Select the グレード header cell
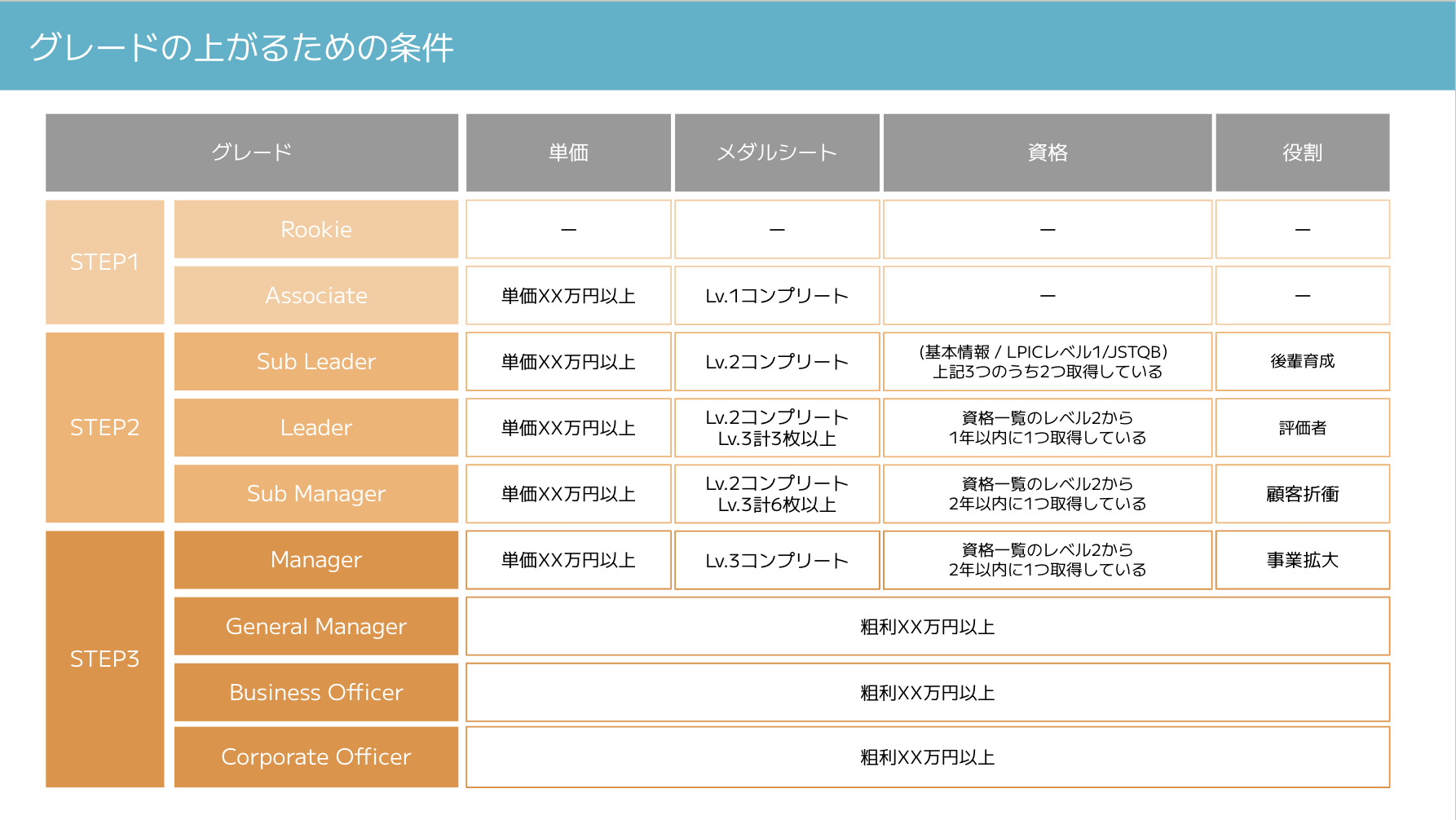This screenshot has width=1456, height=820. click(x=252, y=152)
